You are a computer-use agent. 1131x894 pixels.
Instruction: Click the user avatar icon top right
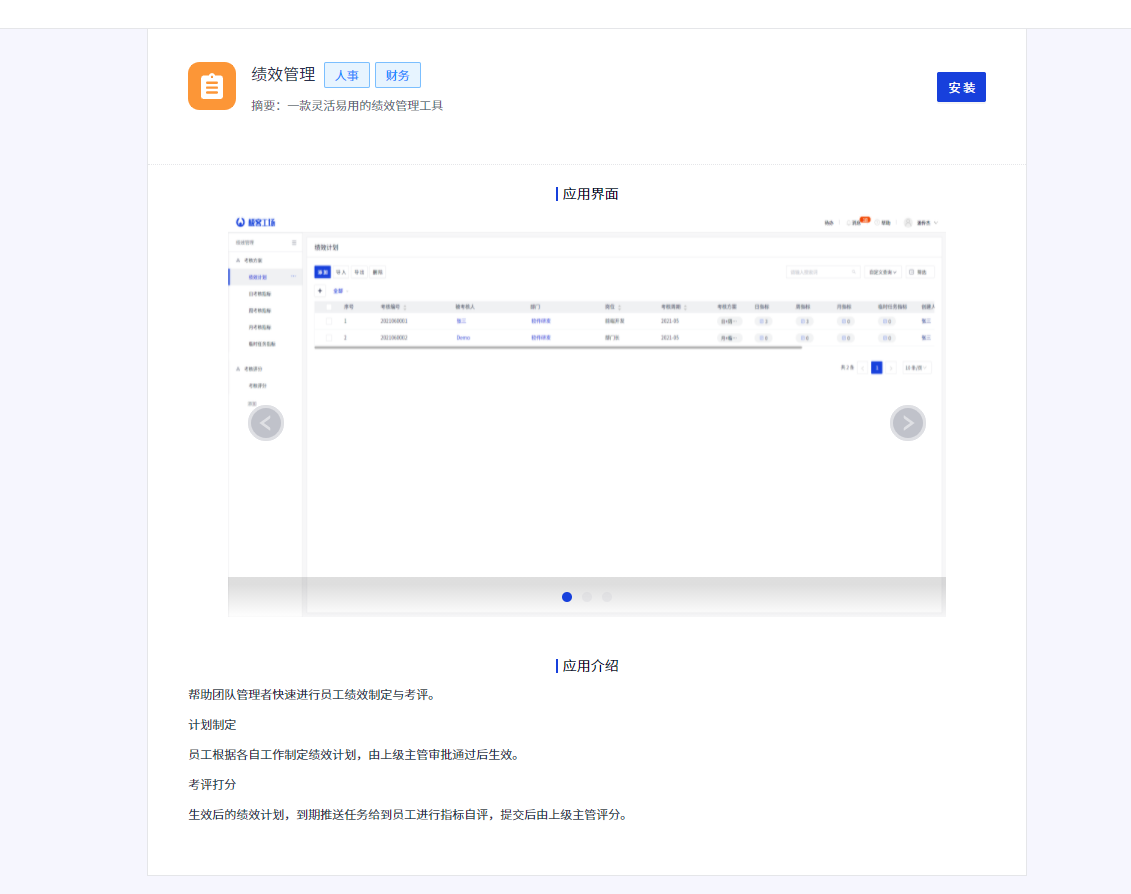tap(908, 222)
